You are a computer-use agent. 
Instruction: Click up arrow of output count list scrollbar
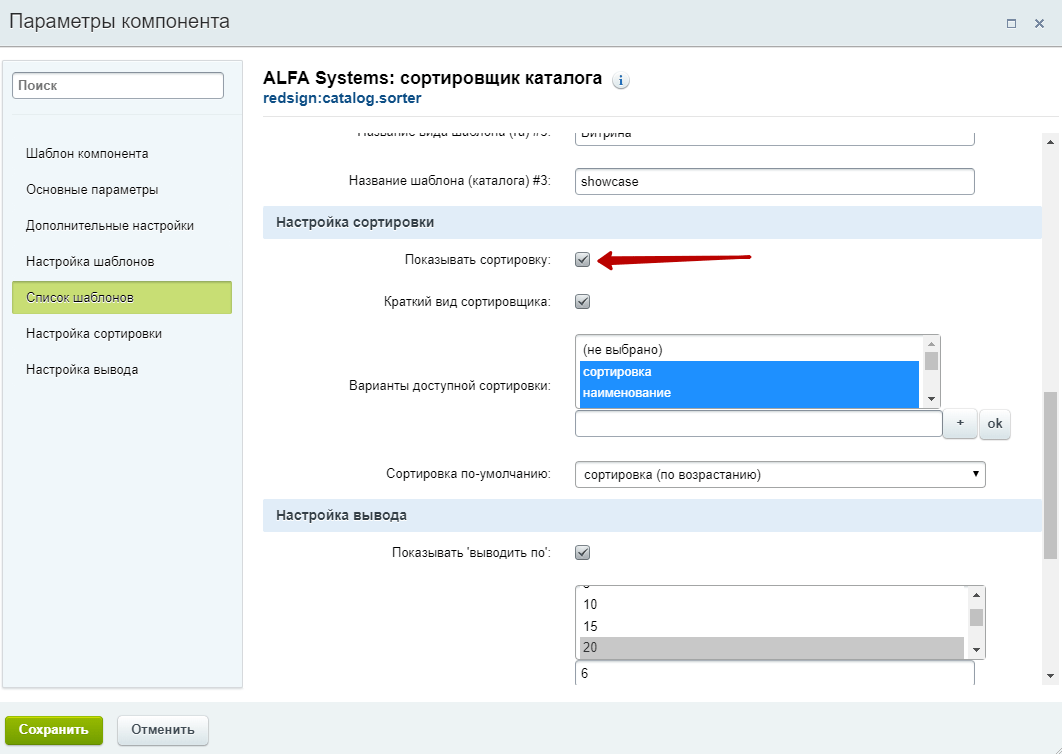point(976,595)
